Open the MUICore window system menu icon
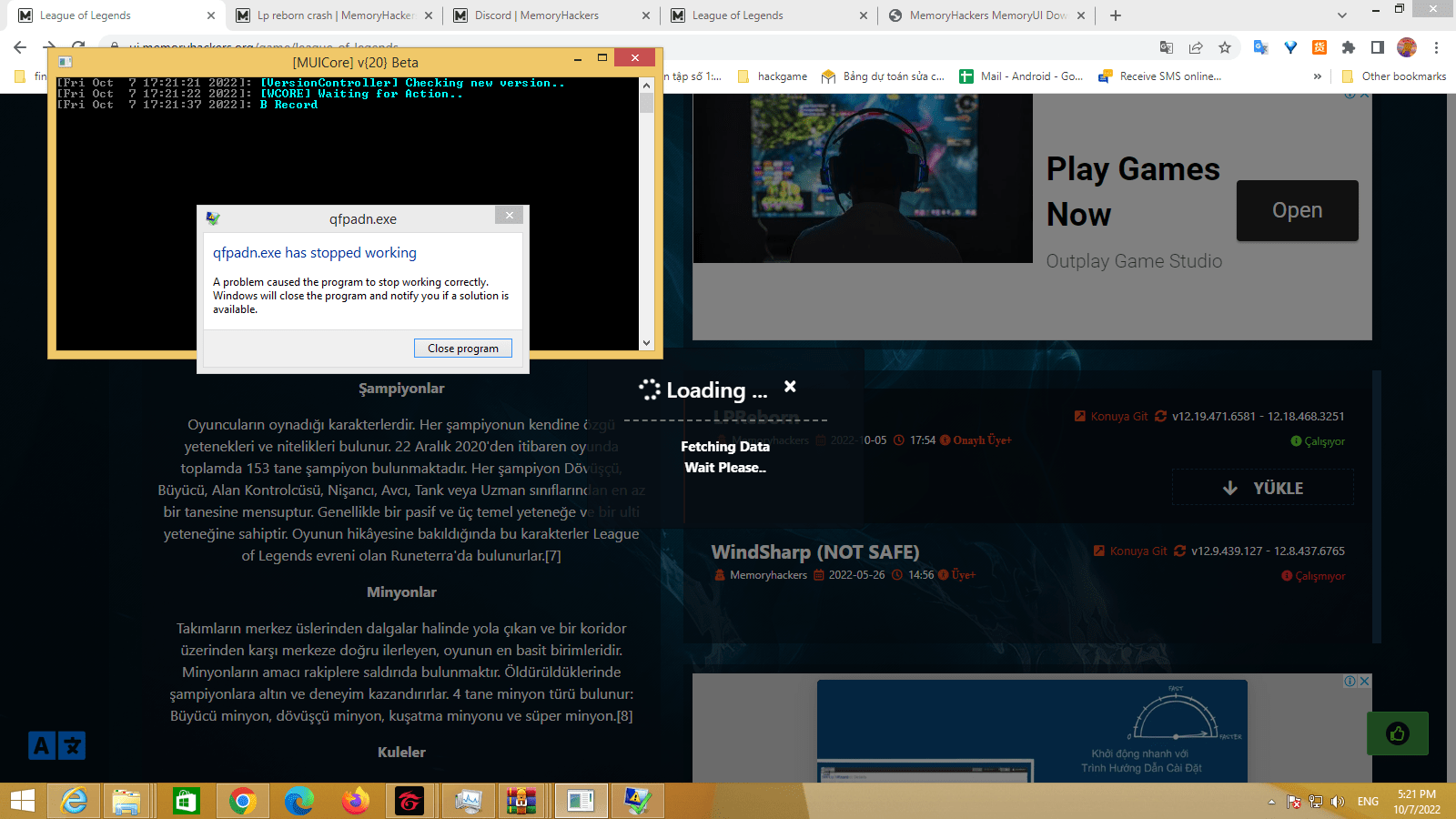Viewport: 1456px width, 819px height. coord(65,62)
